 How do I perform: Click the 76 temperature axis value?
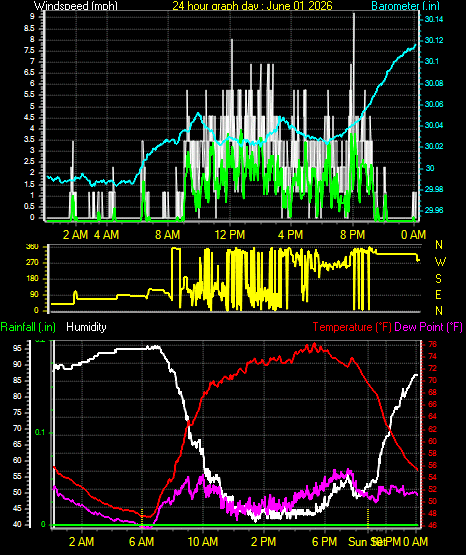click(x=432, y=344)
